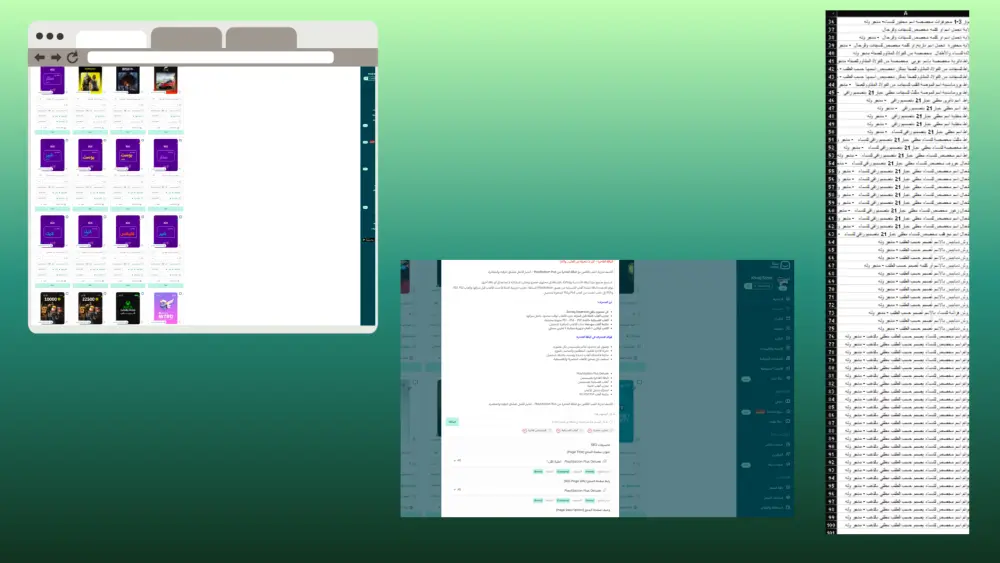Open the last gray browser tab
The image size is (1000, 563).
click(x=261, y=38)
